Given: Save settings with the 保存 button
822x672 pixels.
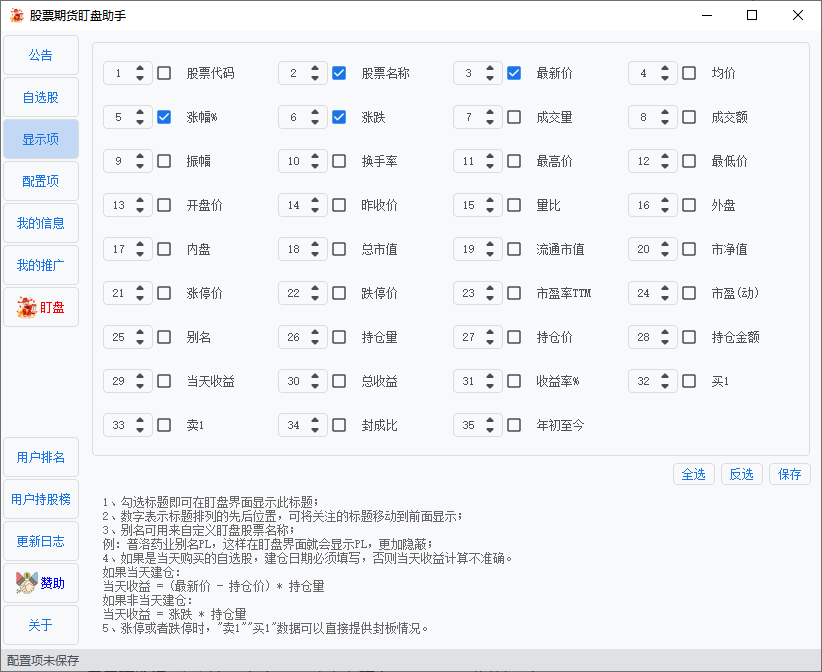Looking at the screenshot, I should (x=789, y=474).
